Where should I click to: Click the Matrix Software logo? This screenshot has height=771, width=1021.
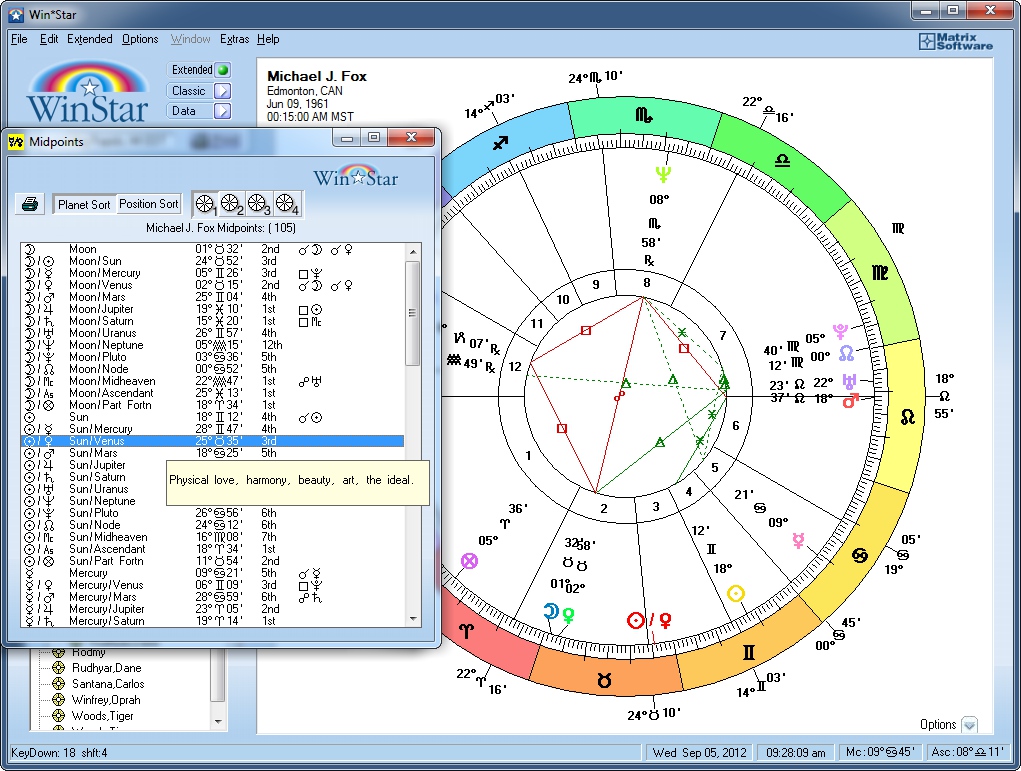(956, 42)
